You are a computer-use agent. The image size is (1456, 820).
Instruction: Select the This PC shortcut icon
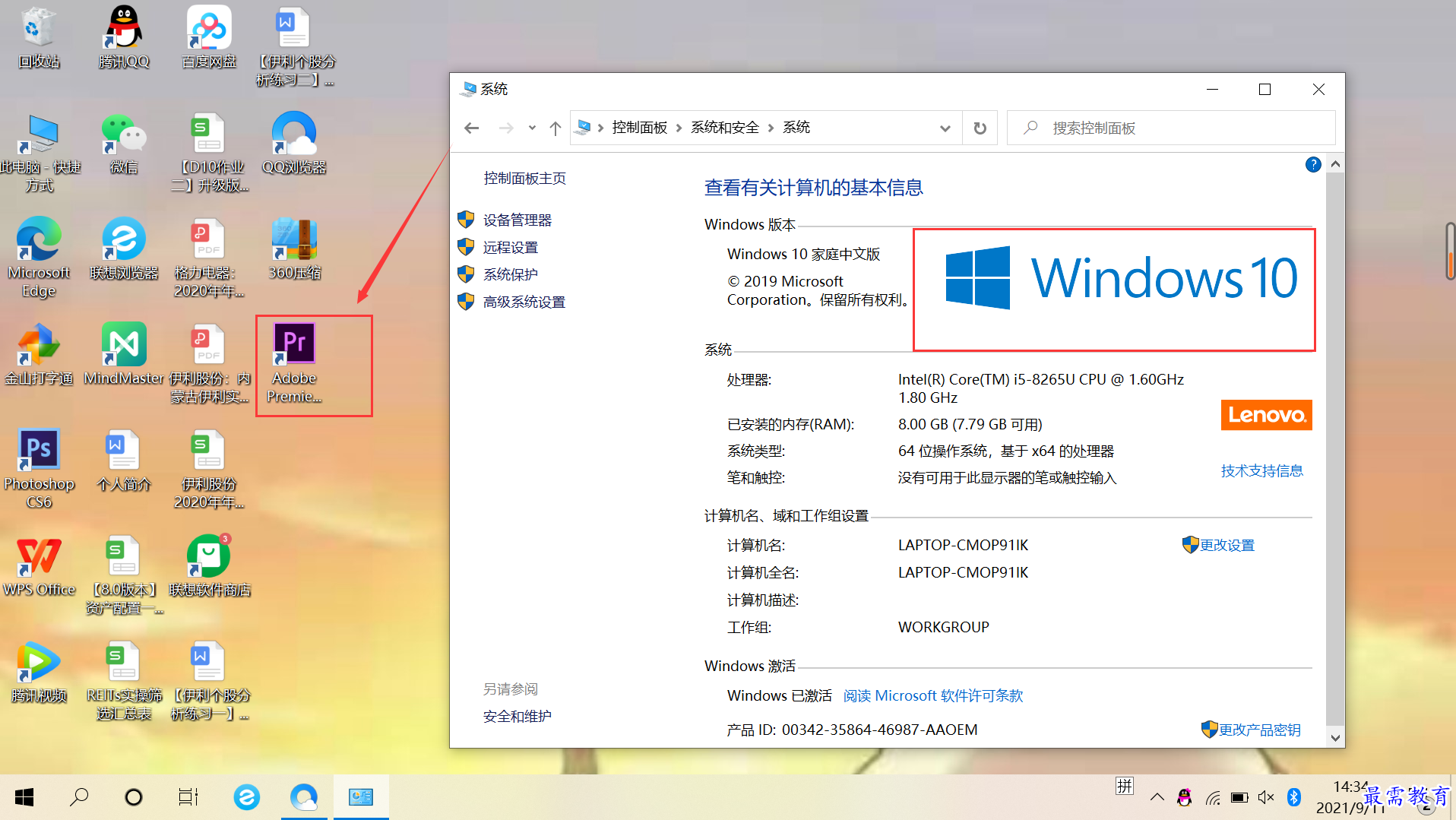pos(39,153)
